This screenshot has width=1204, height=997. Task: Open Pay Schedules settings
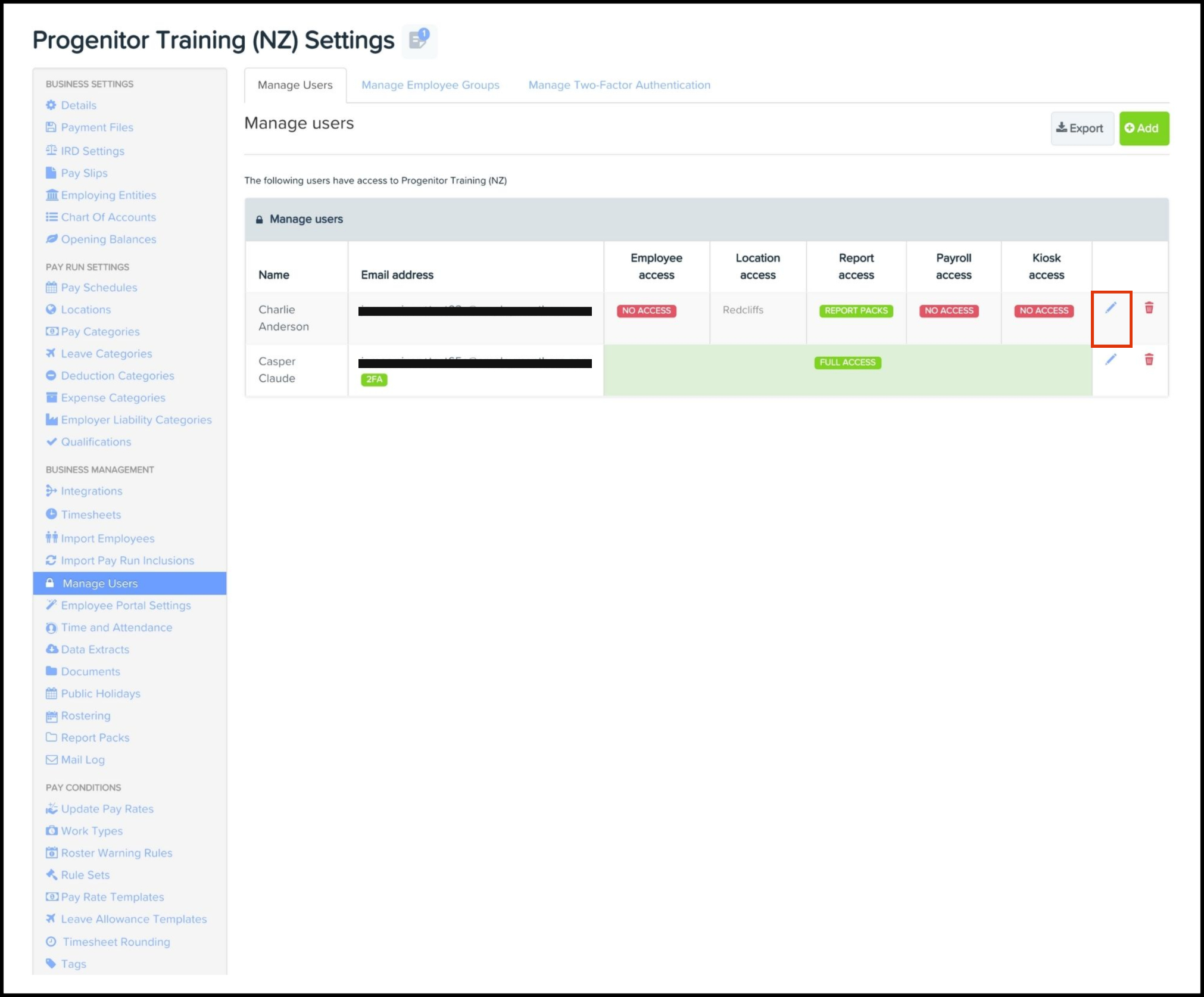tap(99, 288)
